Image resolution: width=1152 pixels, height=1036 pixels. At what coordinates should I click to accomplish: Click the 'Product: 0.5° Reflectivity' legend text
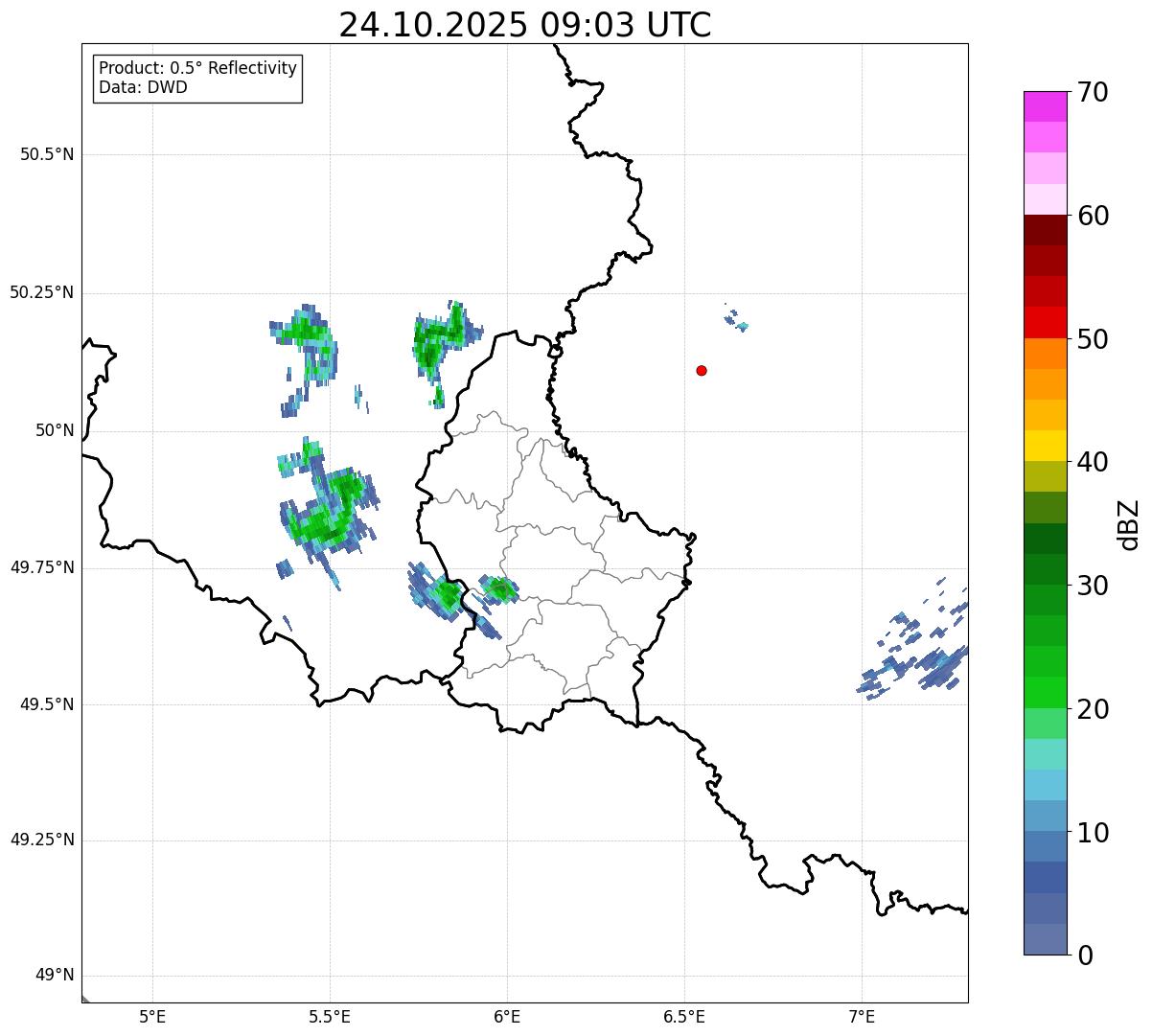click(197, 69)
